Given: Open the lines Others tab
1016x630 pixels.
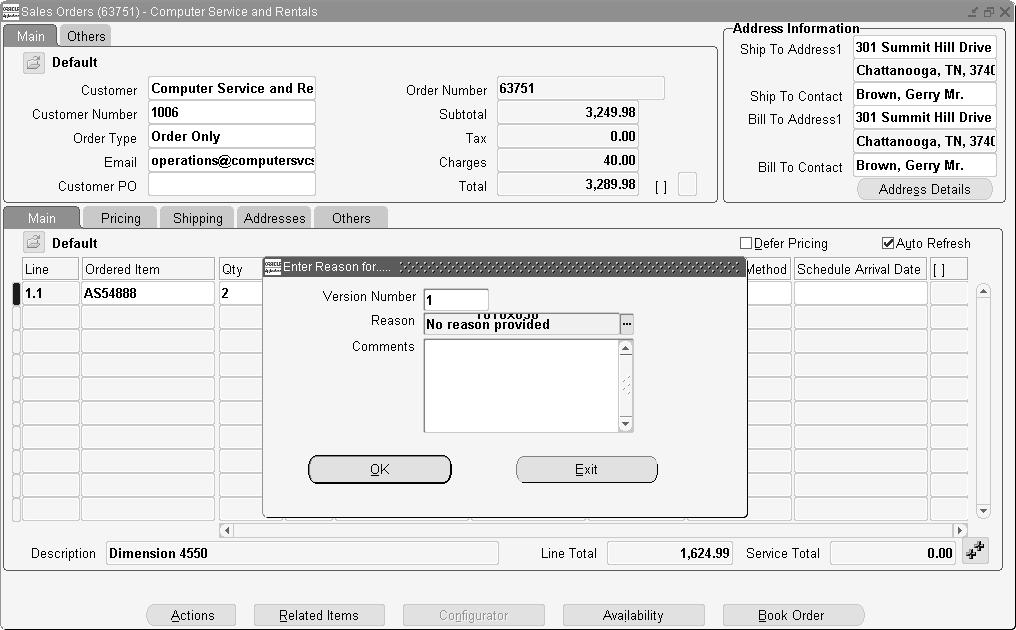Looking at the screenshot, I should click(351, 218).
